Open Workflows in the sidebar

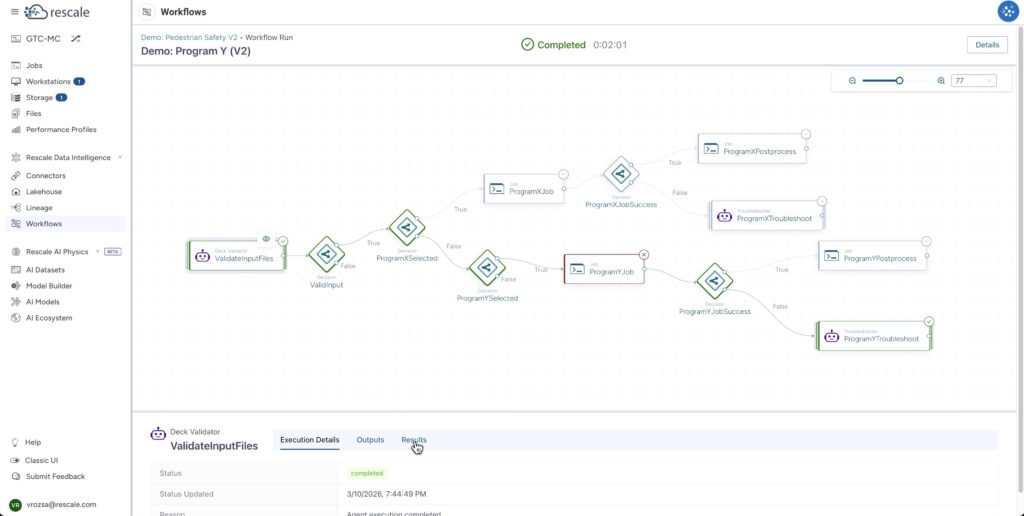[x=65, y=224]
